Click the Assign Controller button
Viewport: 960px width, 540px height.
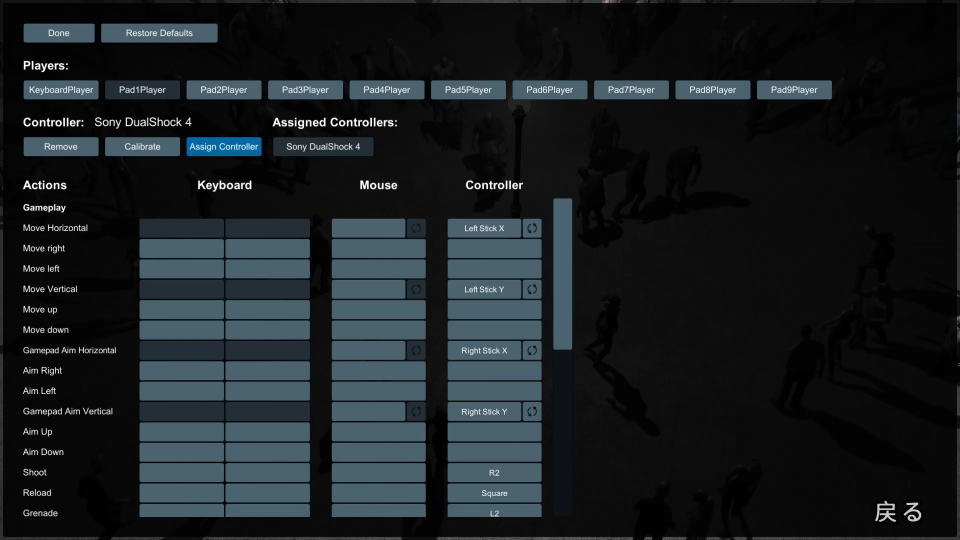click(x=223, y=147)
